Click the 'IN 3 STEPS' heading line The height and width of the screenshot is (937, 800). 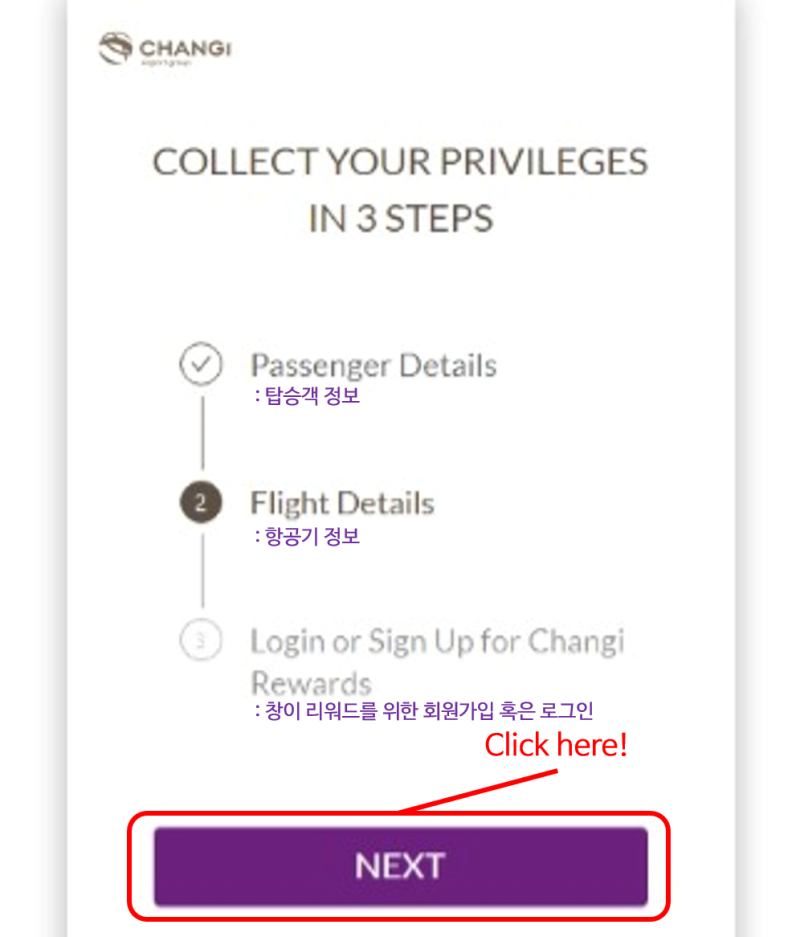pos(401,218)
